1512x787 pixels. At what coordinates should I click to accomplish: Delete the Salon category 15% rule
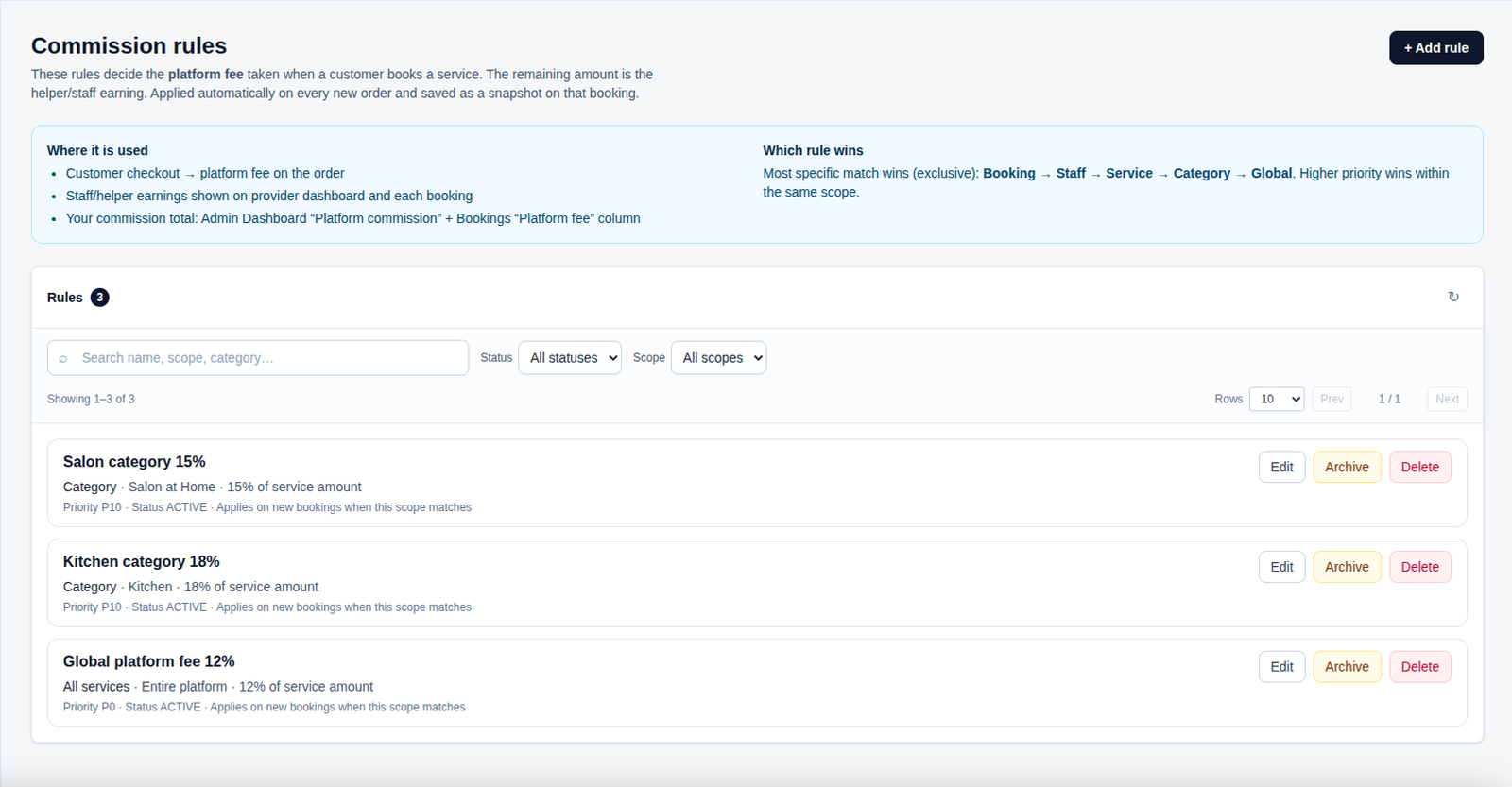[x=1419, y=467]
